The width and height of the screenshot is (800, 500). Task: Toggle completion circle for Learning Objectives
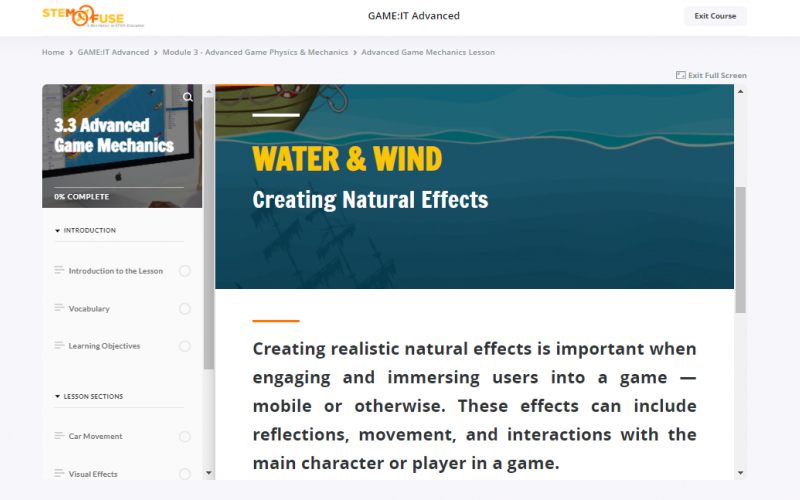[185, 346]
